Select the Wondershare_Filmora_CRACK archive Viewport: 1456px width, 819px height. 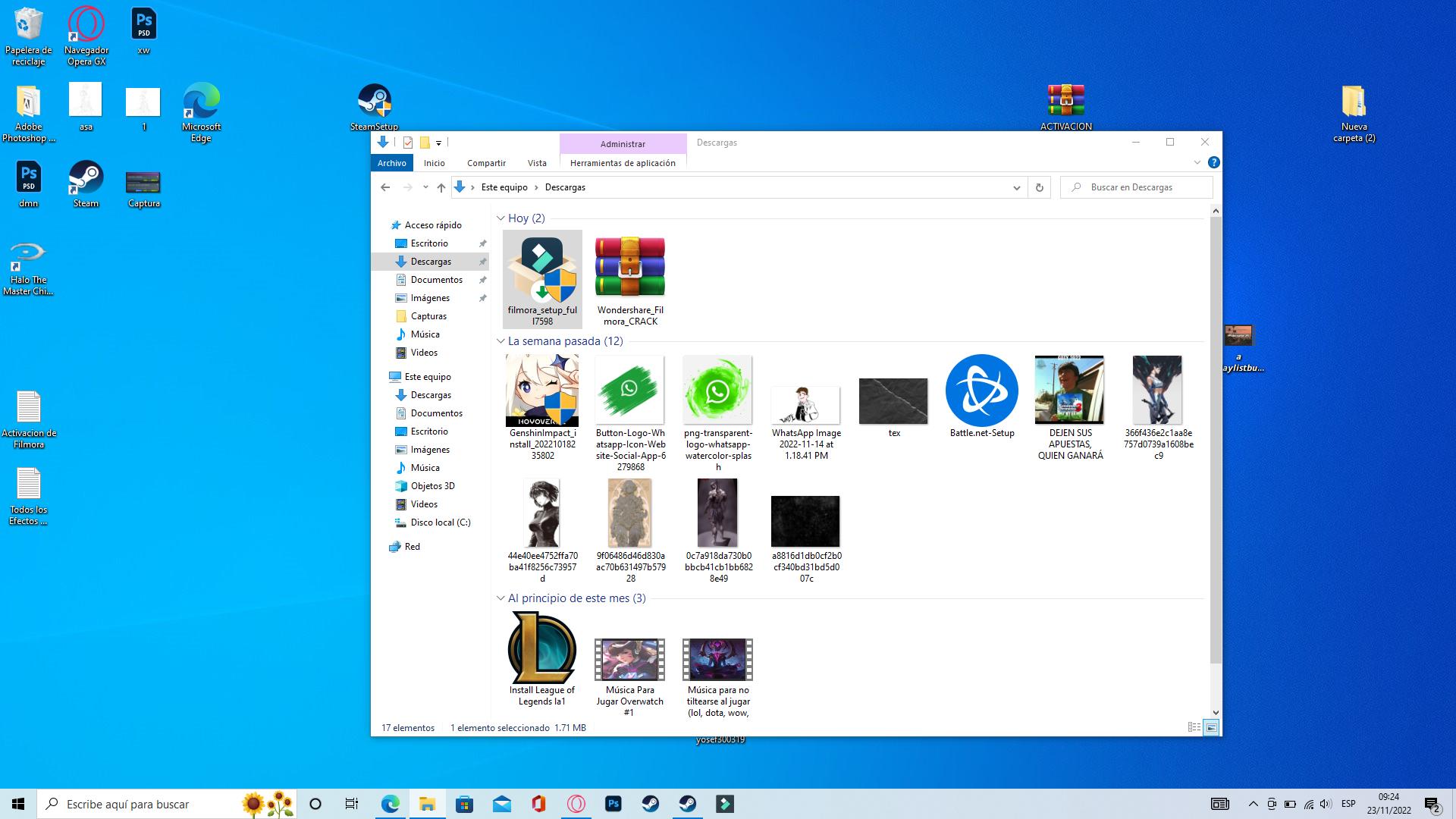[x=629, y=267]
